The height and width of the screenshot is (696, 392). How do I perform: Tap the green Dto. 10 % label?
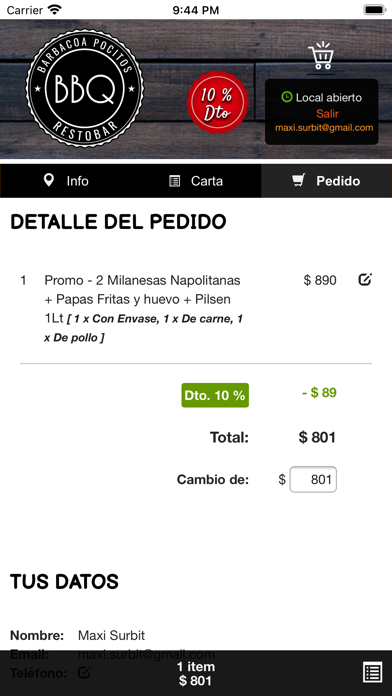(x=215, y=395)
